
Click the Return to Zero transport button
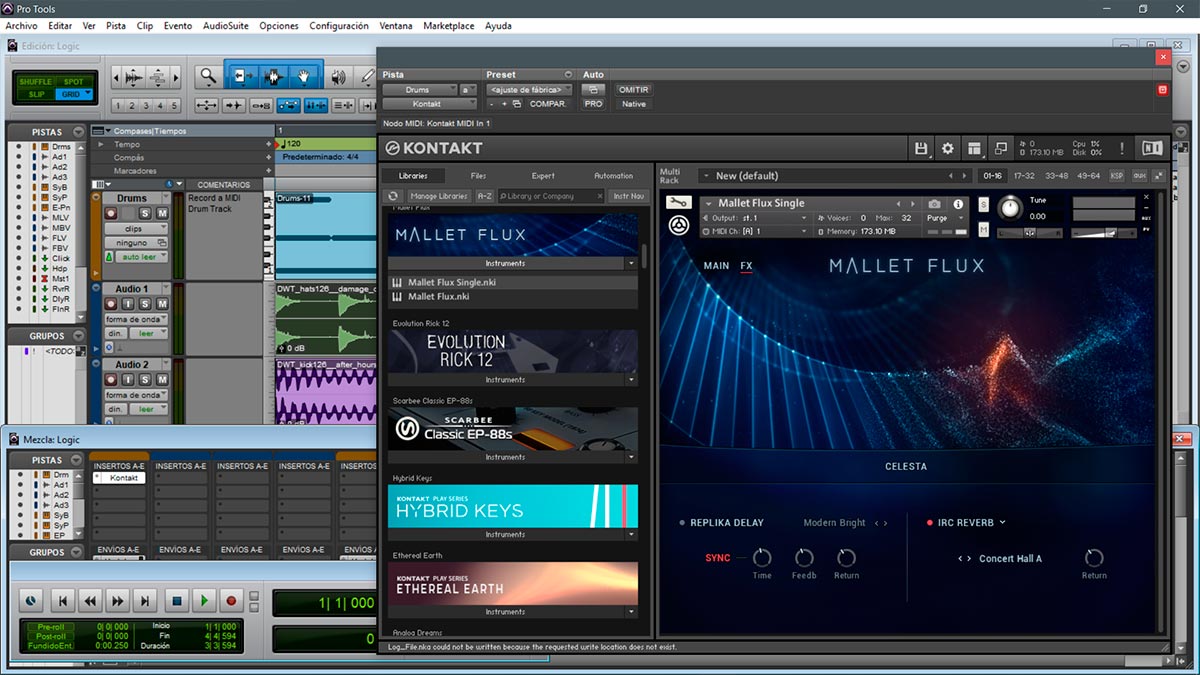pos(62,601)
